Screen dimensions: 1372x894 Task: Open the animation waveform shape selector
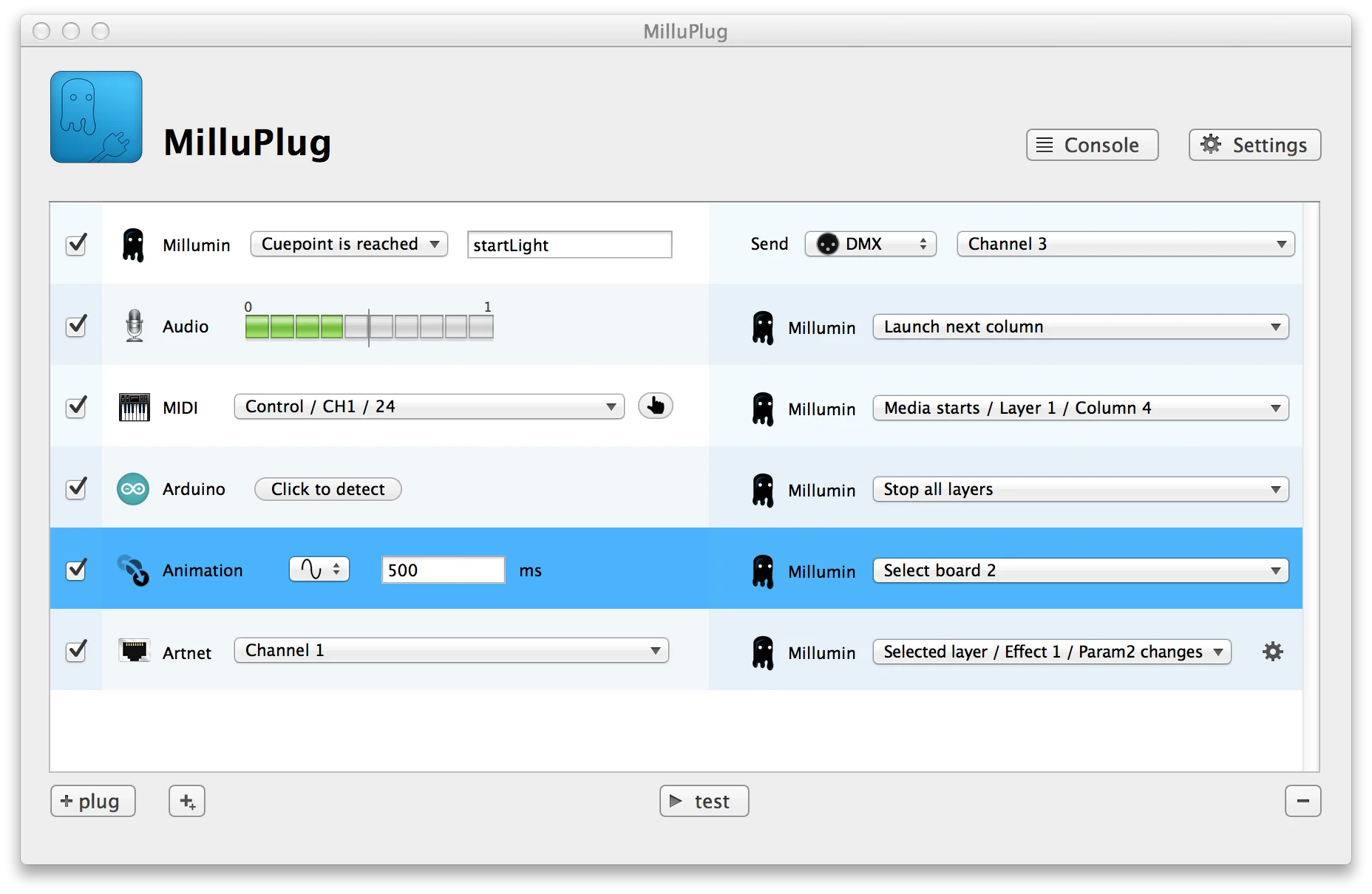coord(319,569)
